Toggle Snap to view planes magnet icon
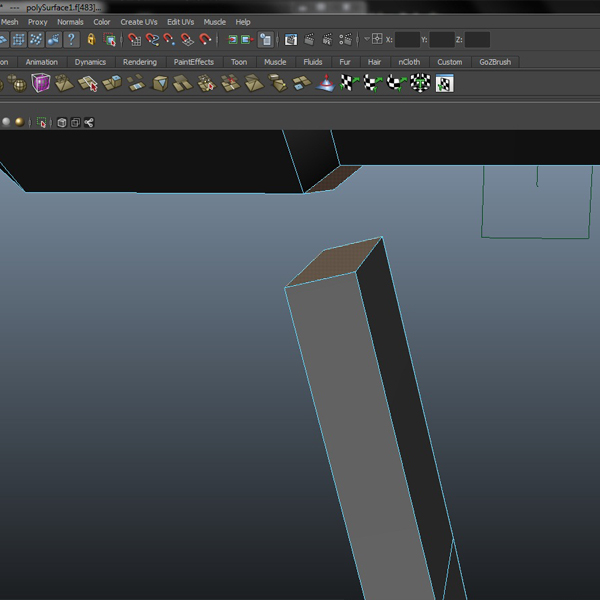Image resolution: width=600 pixels, height=600 pixels. pos(187,39)
